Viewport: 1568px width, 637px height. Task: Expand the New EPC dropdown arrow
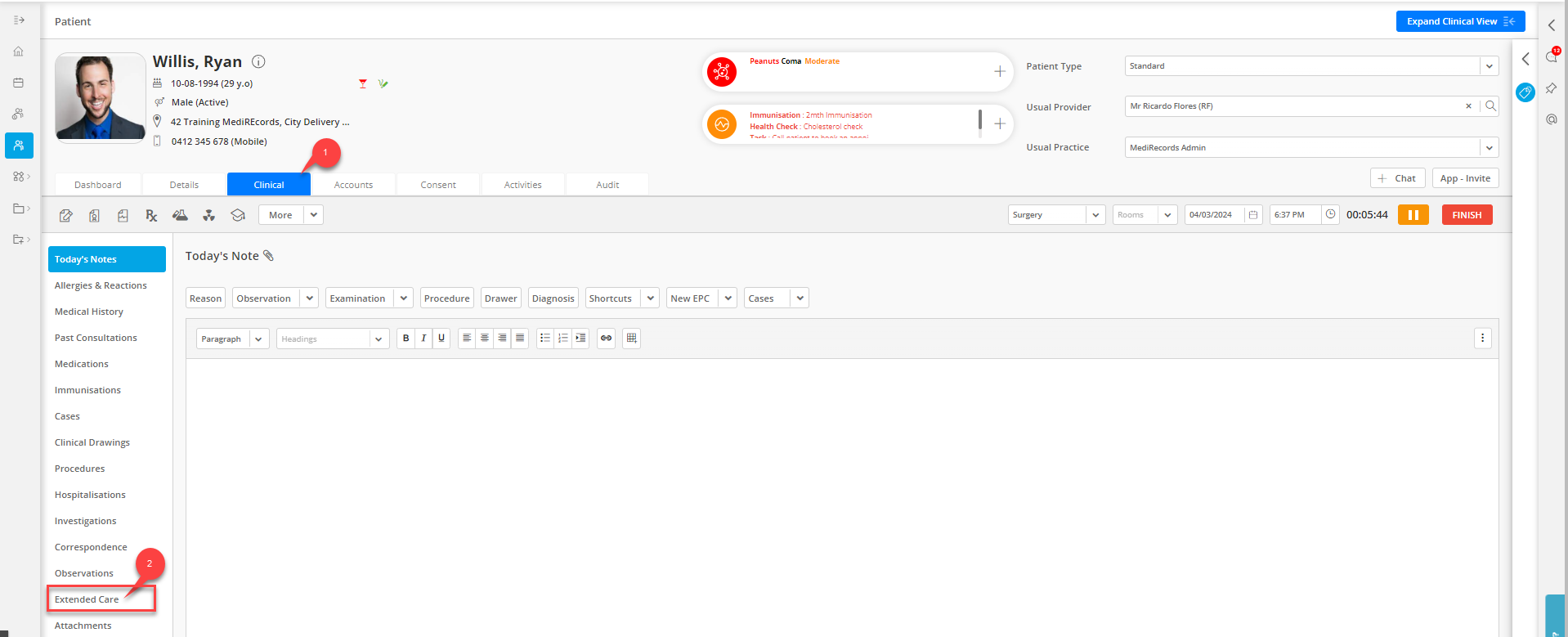[x=728, y=298]
